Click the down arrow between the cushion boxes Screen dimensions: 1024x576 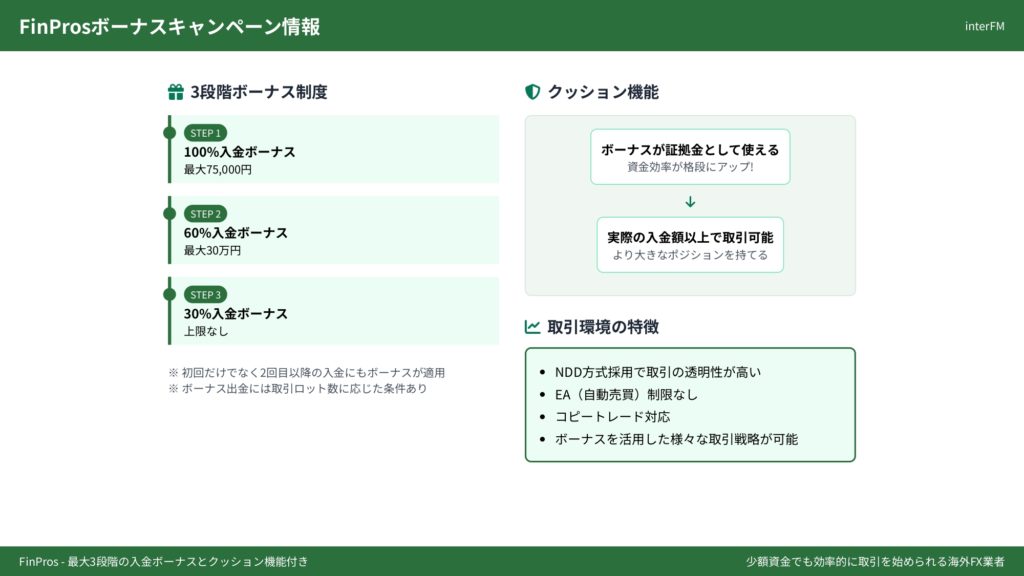[x=690, y=201]
